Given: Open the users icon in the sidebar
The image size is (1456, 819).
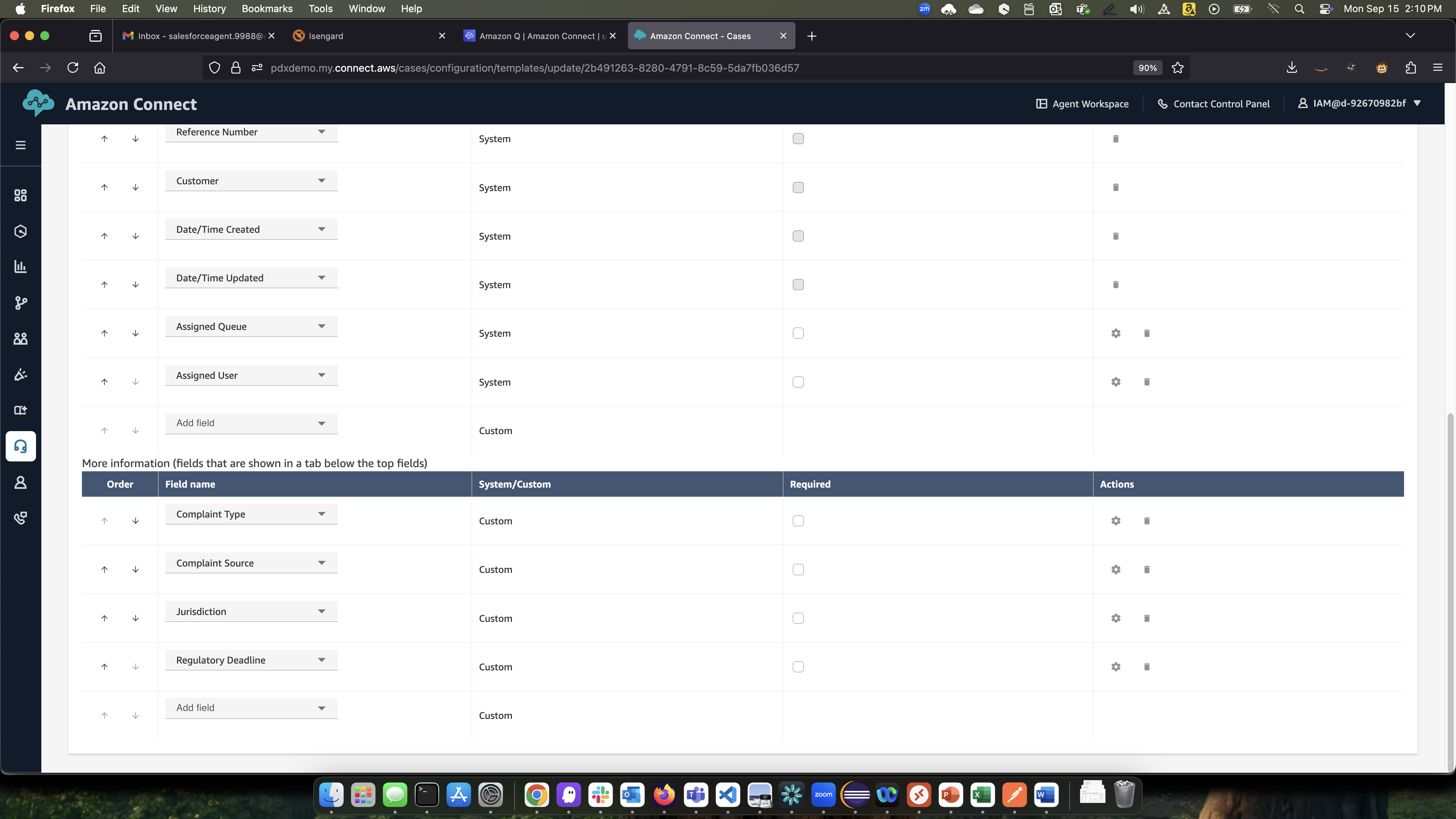Looking at the screenshot, I should click(x=20, y=339).
